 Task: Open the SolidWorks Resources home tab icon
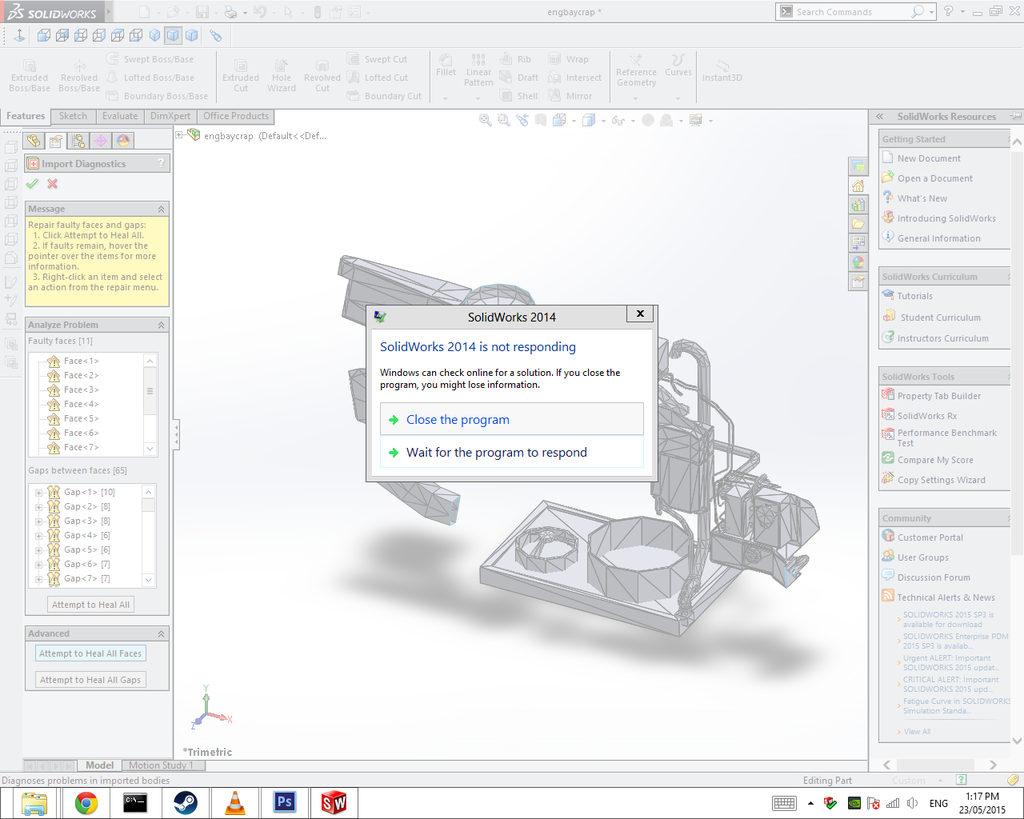pos(858,186)
